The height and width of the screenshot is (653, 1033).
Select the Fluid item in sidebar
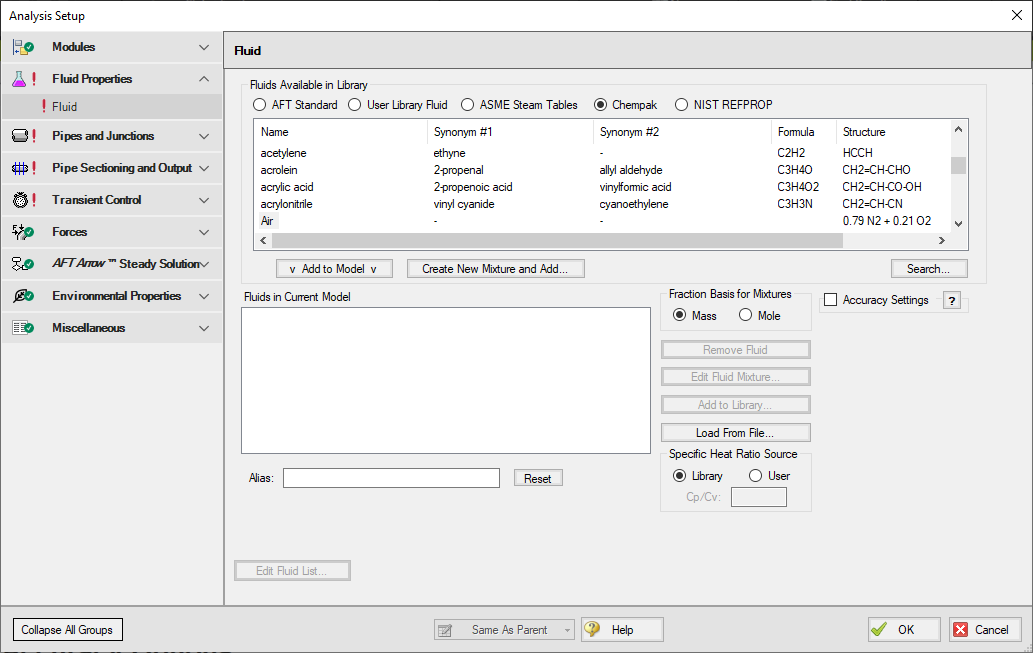click(65, 107)
